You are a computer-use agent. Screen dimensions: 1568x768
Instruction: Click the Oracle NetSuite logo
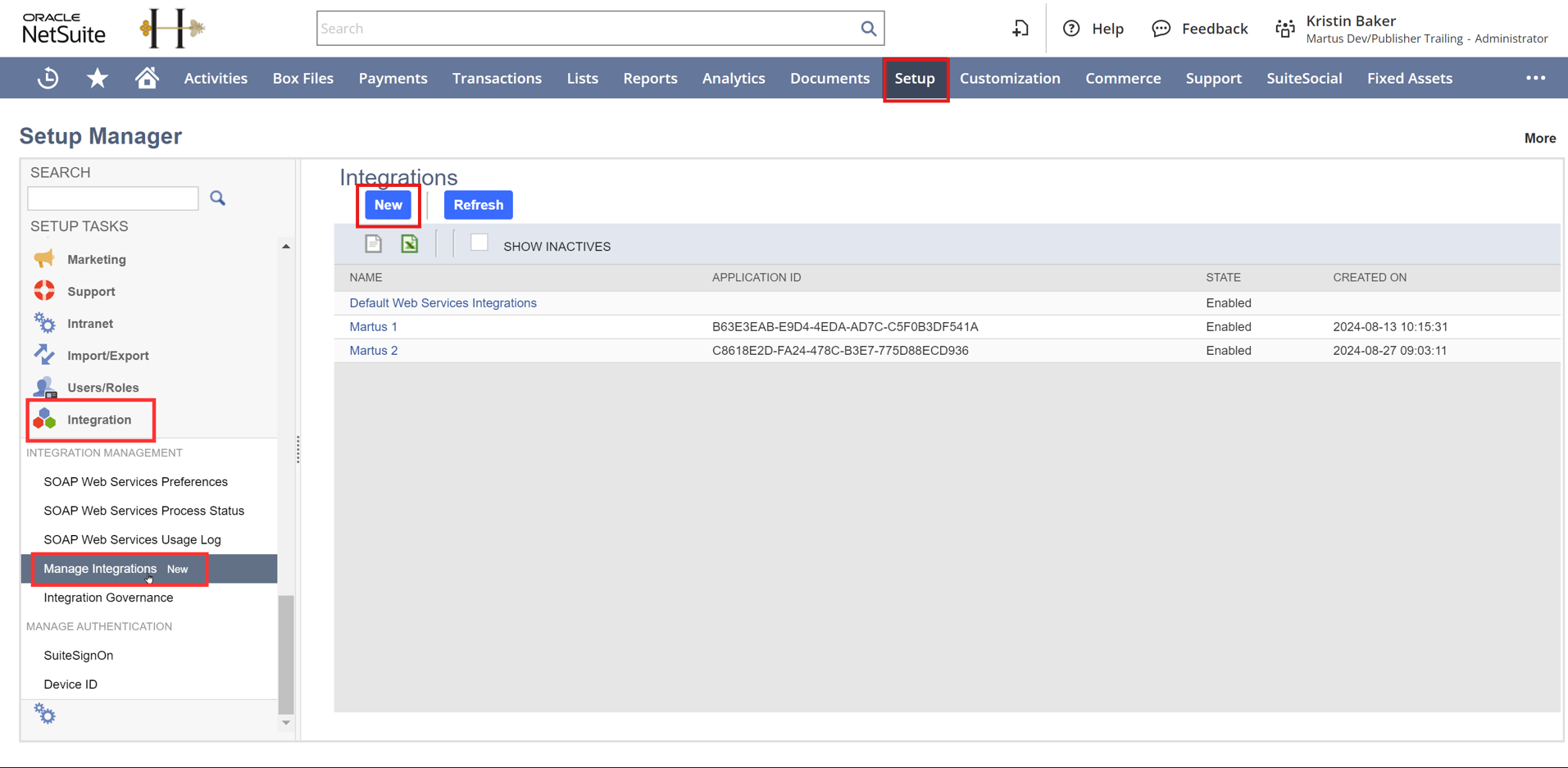(64, 29)
